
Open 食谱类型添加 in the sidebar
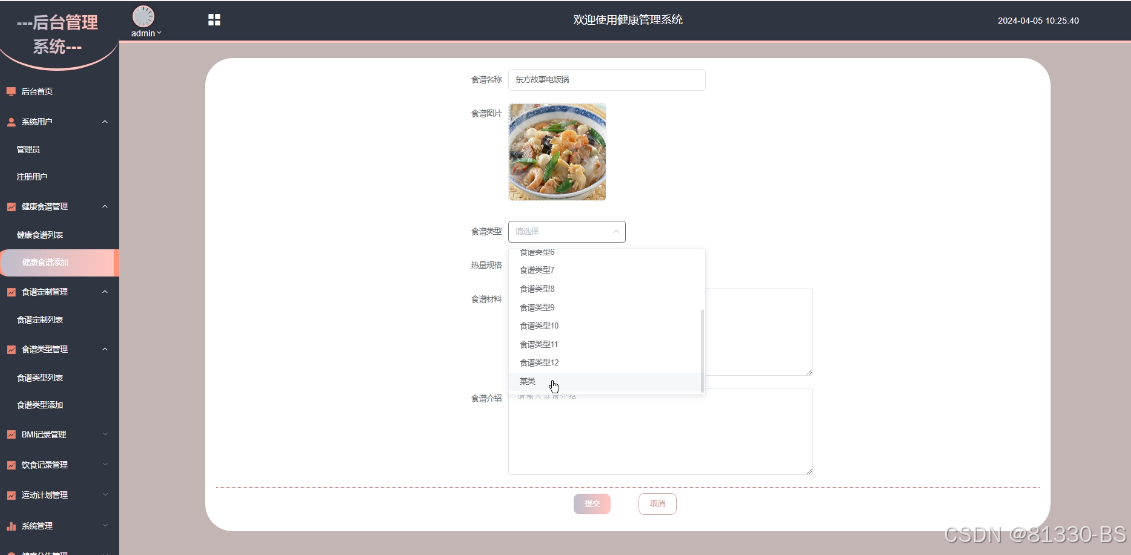coord(40,405)
